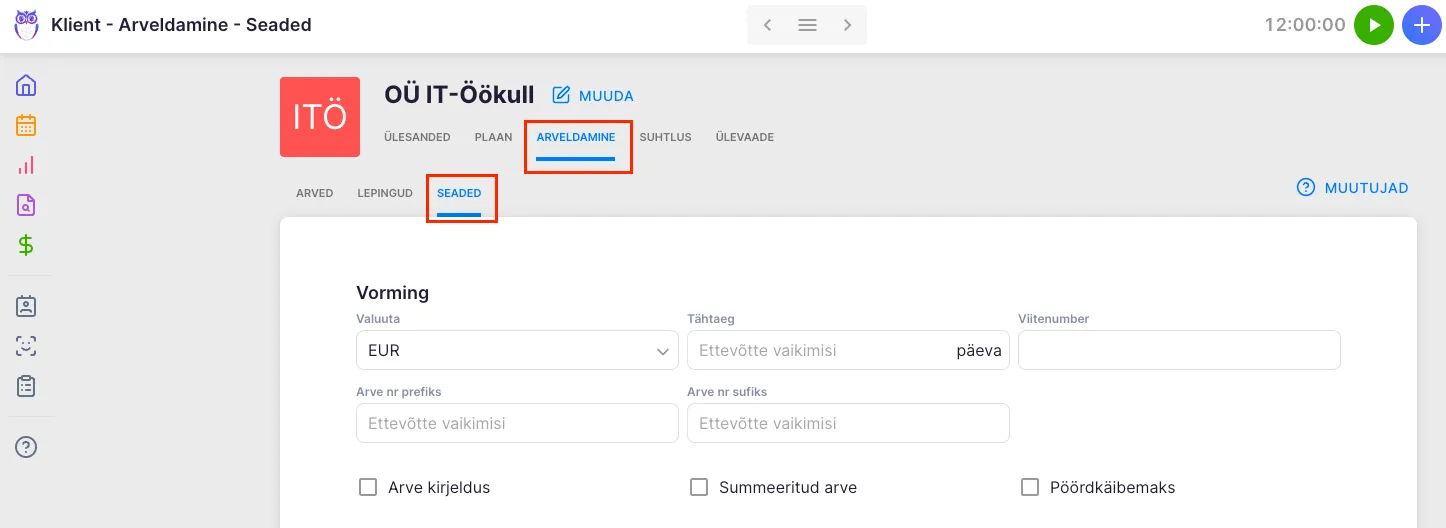The image size is (1446, 528).
Task: Go to next client with right chevron
Action: coord(847,25)
